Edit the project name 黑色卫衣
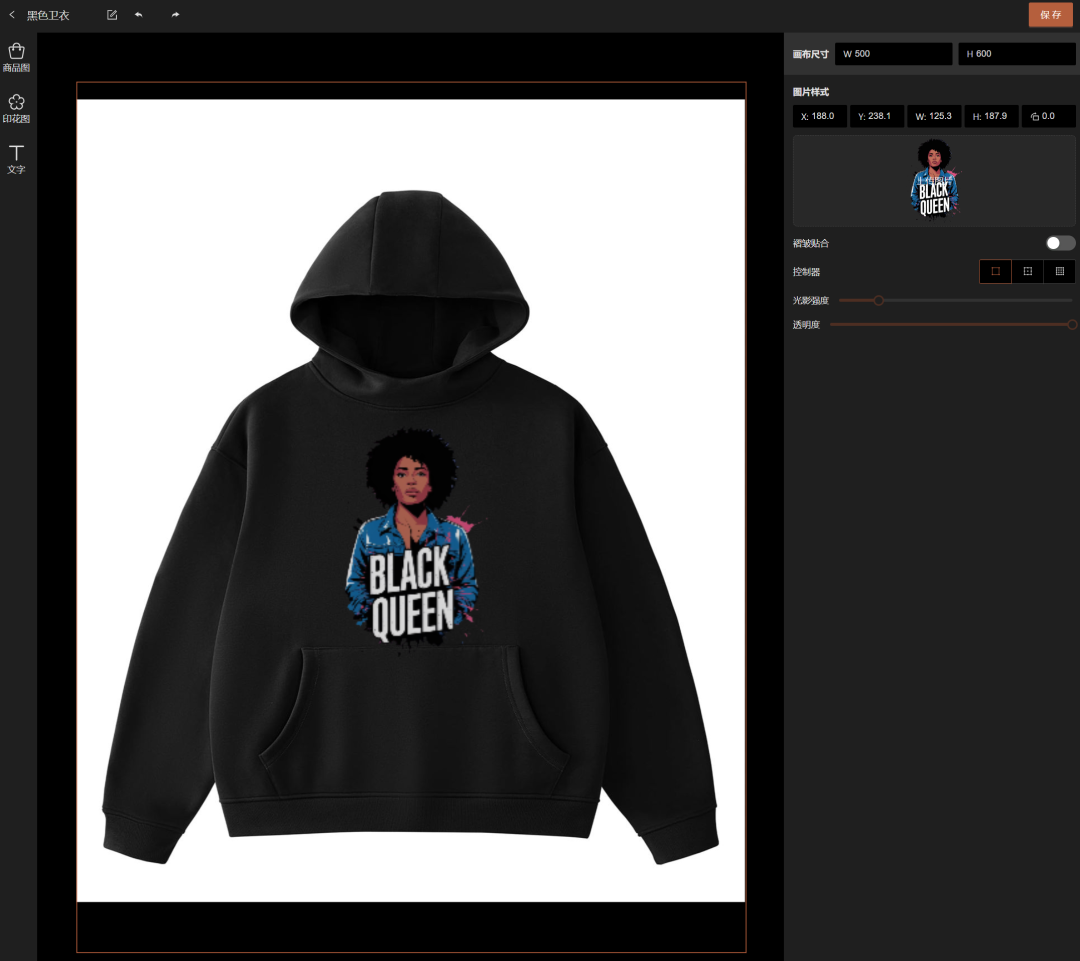 point(112,14)
